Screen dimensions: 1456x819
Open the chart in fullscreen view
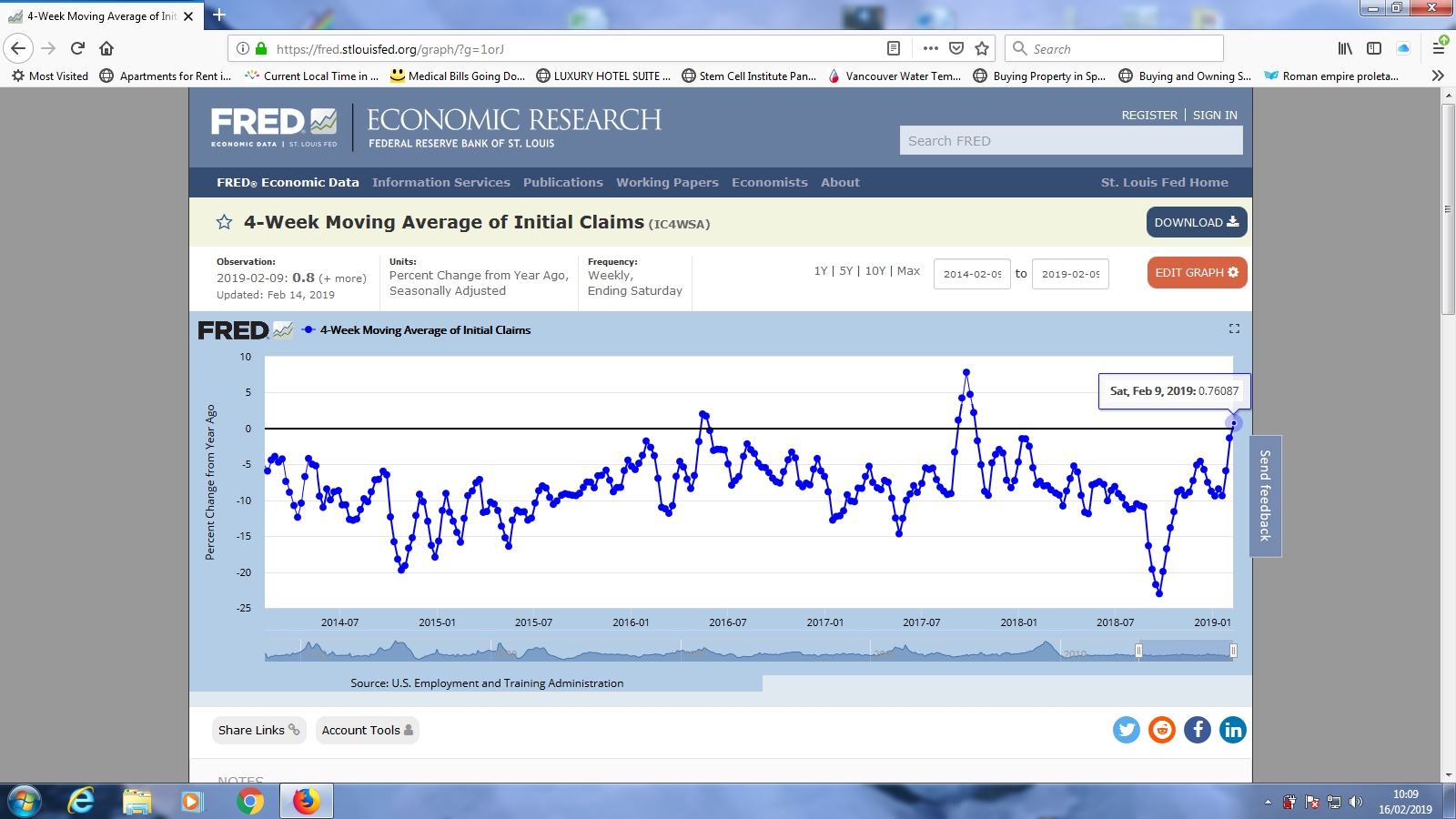pyautogui.click(x=1234, y=329)
